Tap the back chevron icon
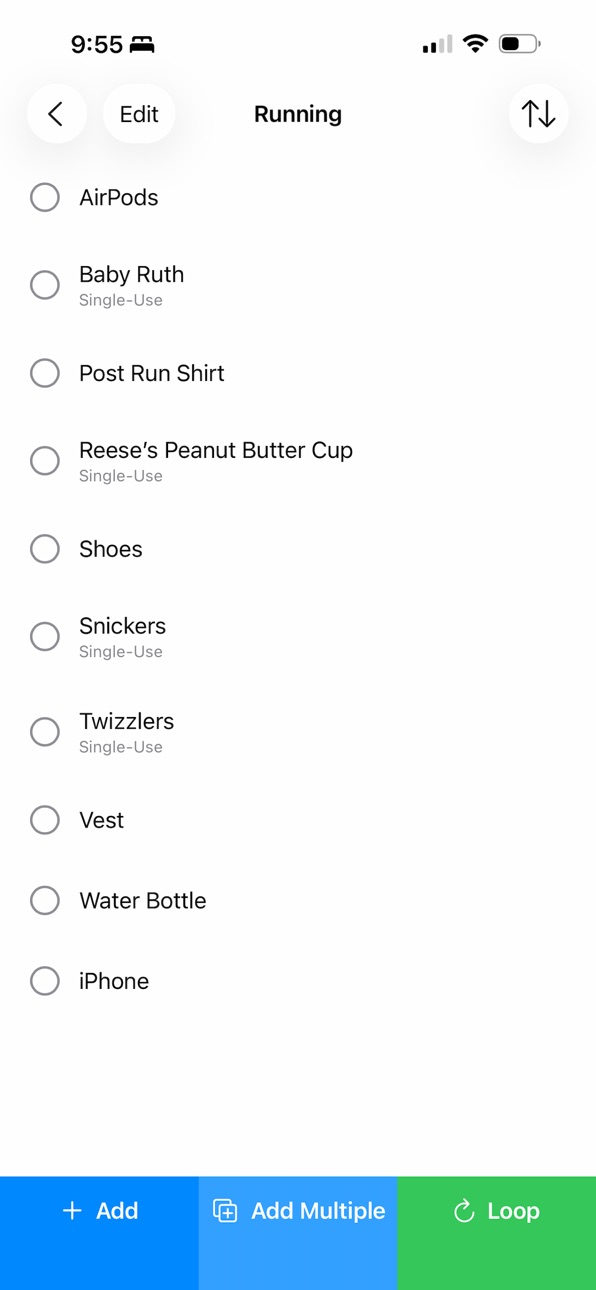Viewport: 596px width, 1290px height. [56, 114]
